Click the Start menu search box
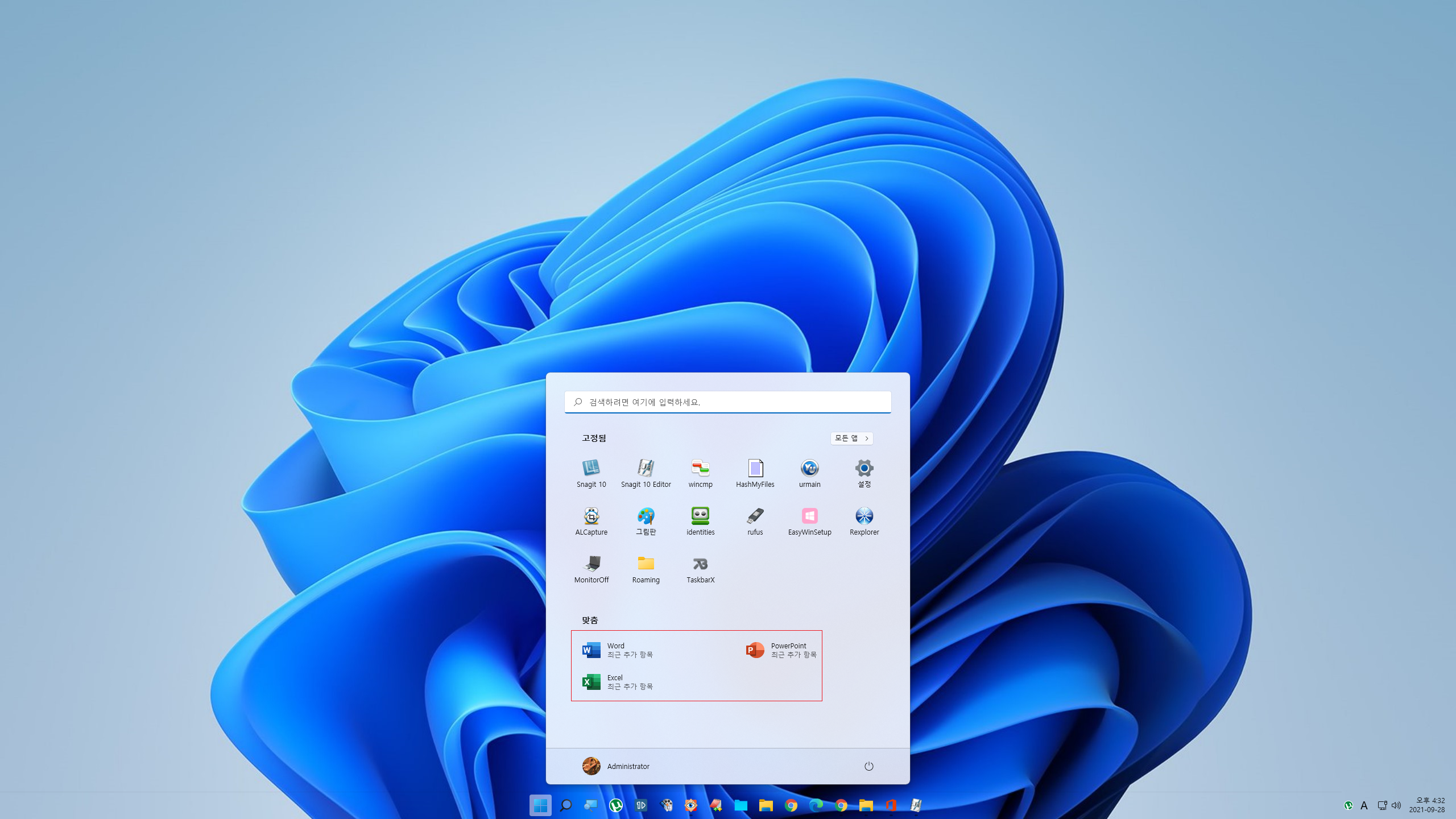 pos(728,402)
